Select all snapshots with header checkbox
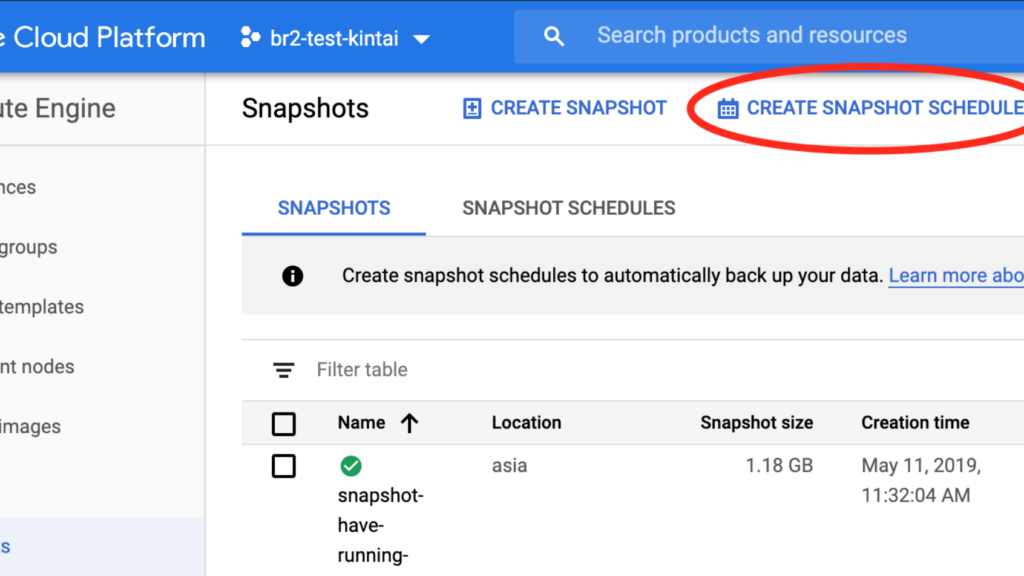The width and height of the screenshot is (1024, 576). 284,424
